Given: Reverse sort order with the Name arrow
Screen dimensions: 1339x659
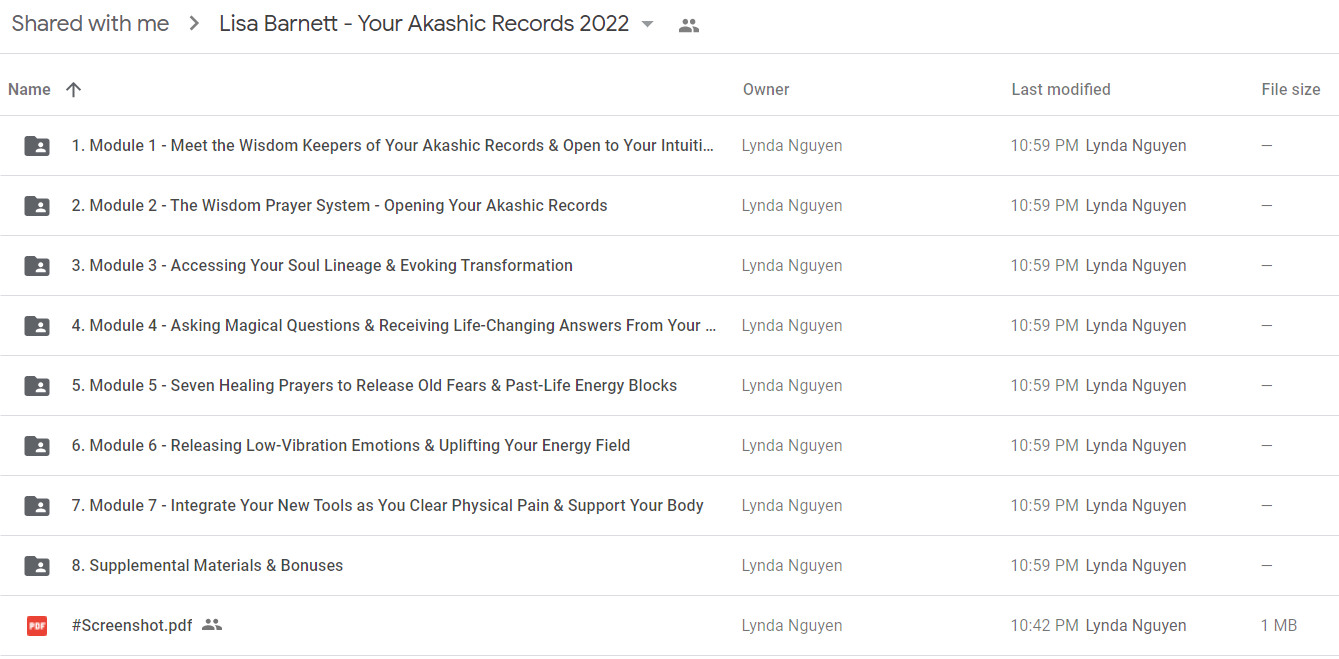Looking at the screenshot, I should point(73,89).
